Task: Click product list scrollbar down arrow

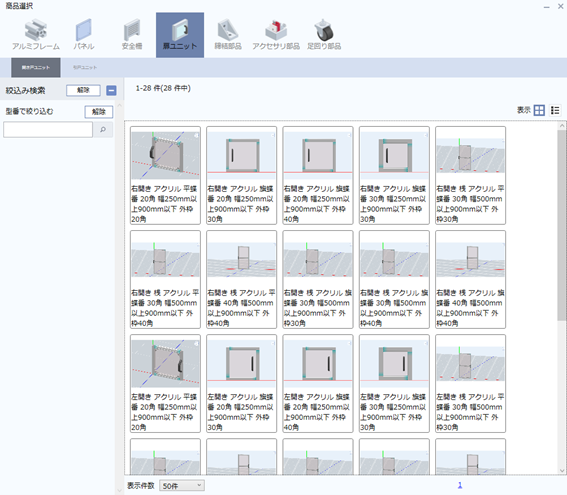Action: (x=562, y=470)
